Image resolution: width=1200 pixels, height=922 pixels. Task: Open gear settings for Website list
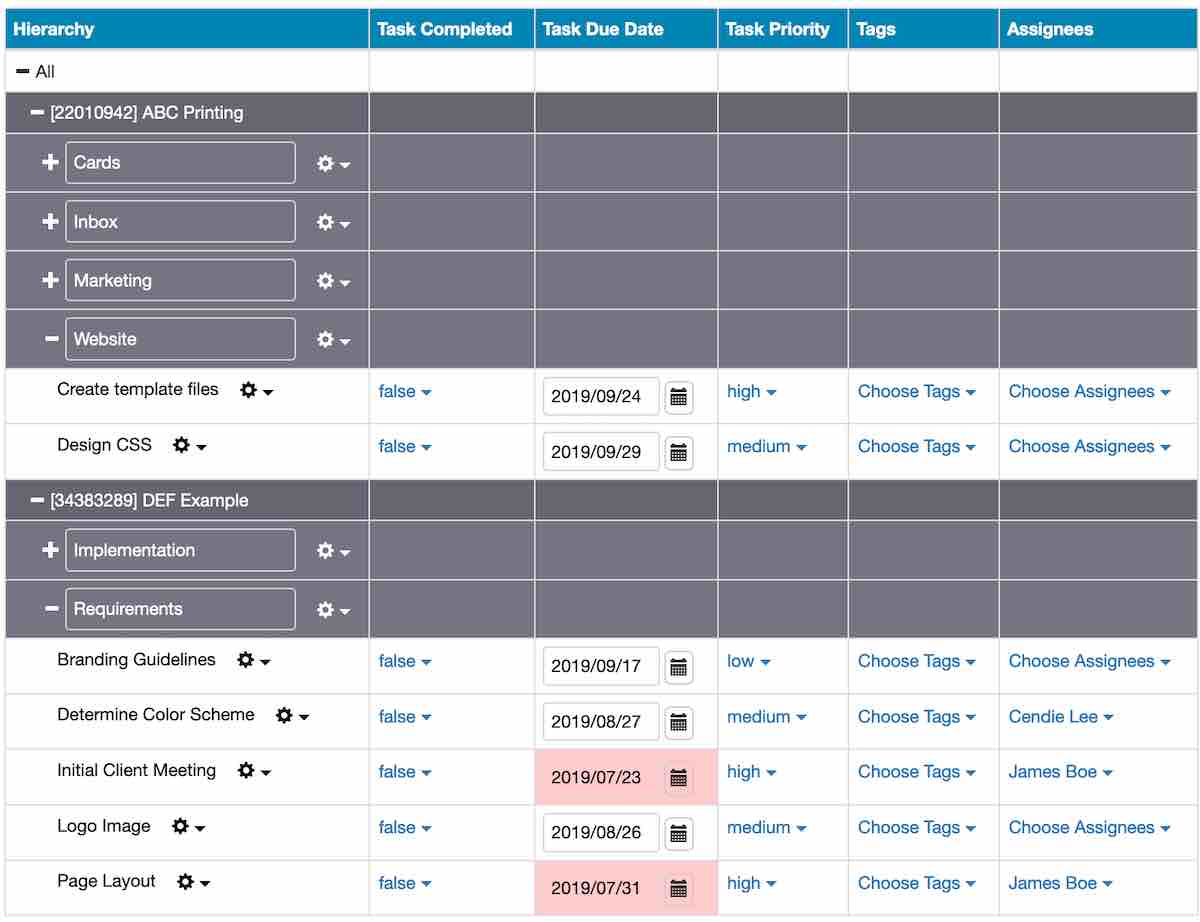pyautogui.click(x=332, y=340)
